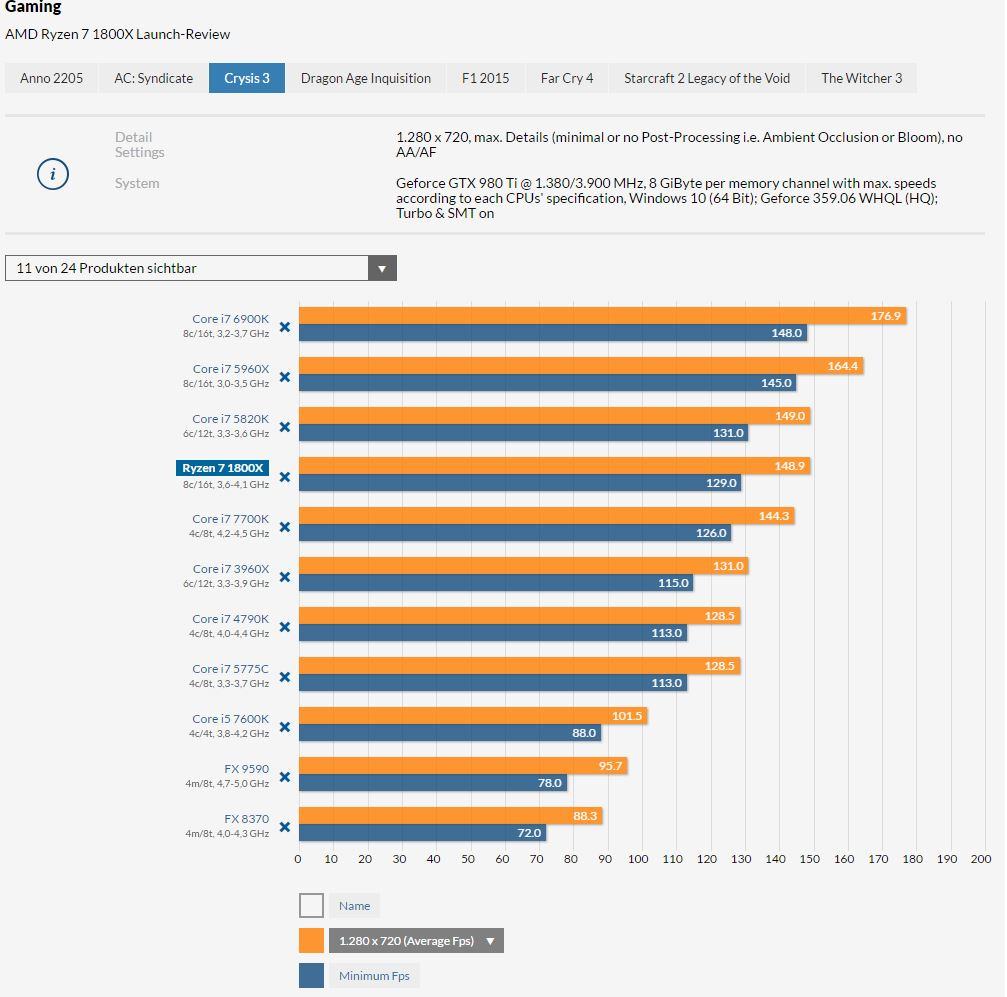Click the 95.7 average fps bar
Screen dimensions: 1007x997
[463, 766]
